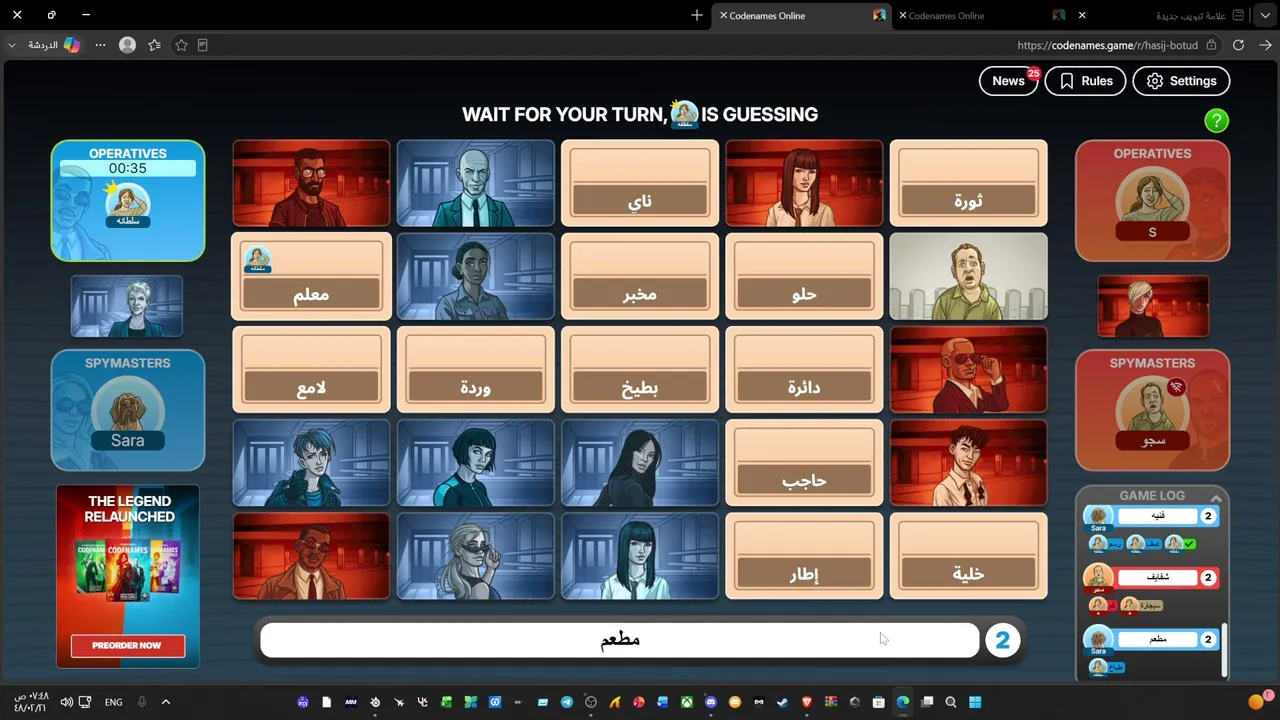Image resolution: width=1280 pixels, height=720 pixels.
Task: Tap the وردة word card
Action: point(475,370)
